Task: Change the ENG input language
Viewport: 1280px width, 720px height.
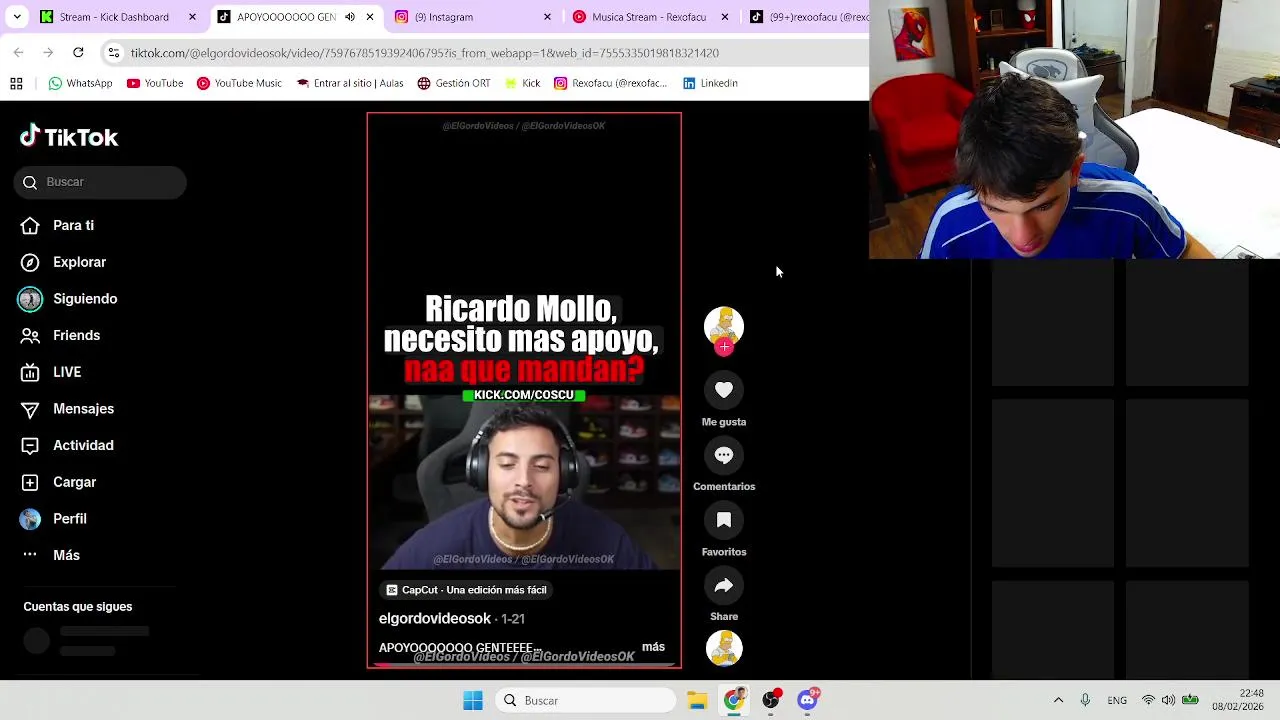Action: [x=1117, y=701]
